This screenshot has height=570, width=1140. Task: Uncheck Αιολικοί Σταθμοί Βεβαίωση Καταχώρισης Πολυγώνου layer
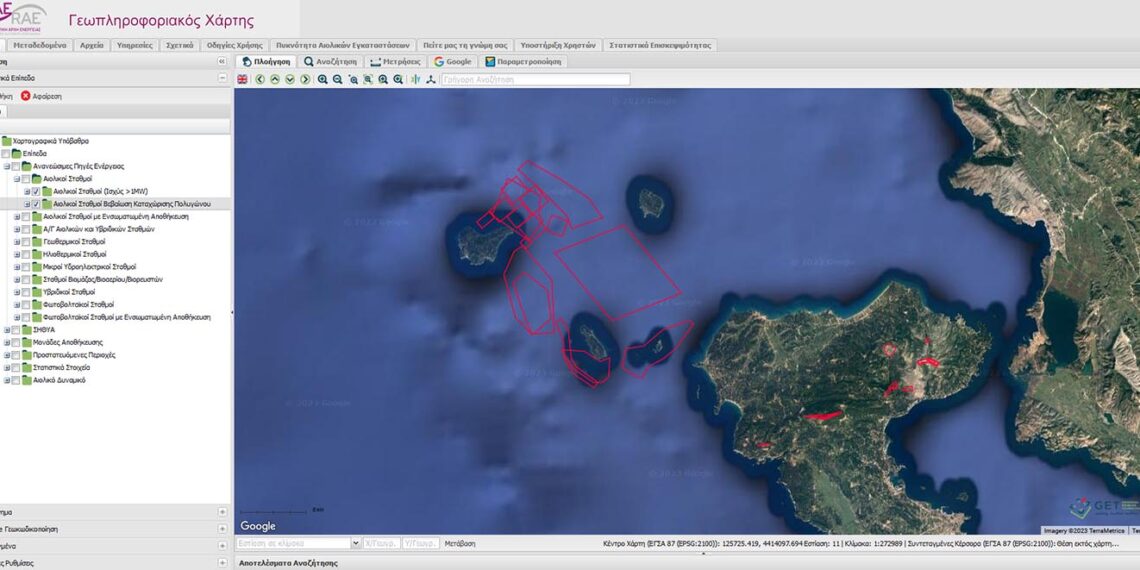(x=36, y=204)
